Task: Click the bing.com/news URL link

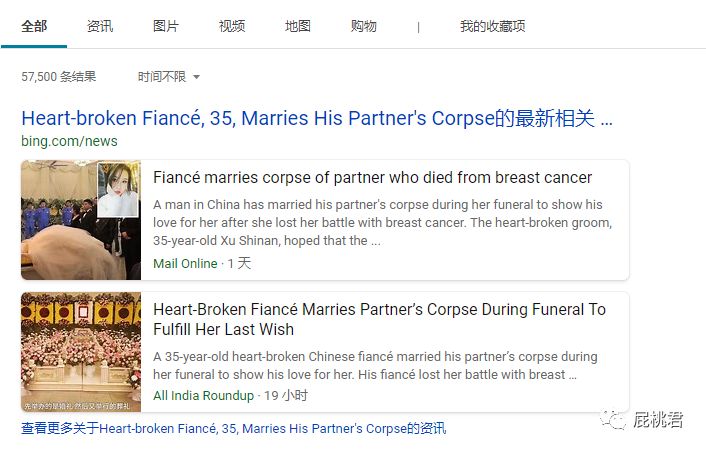Action: click(69, 141)
